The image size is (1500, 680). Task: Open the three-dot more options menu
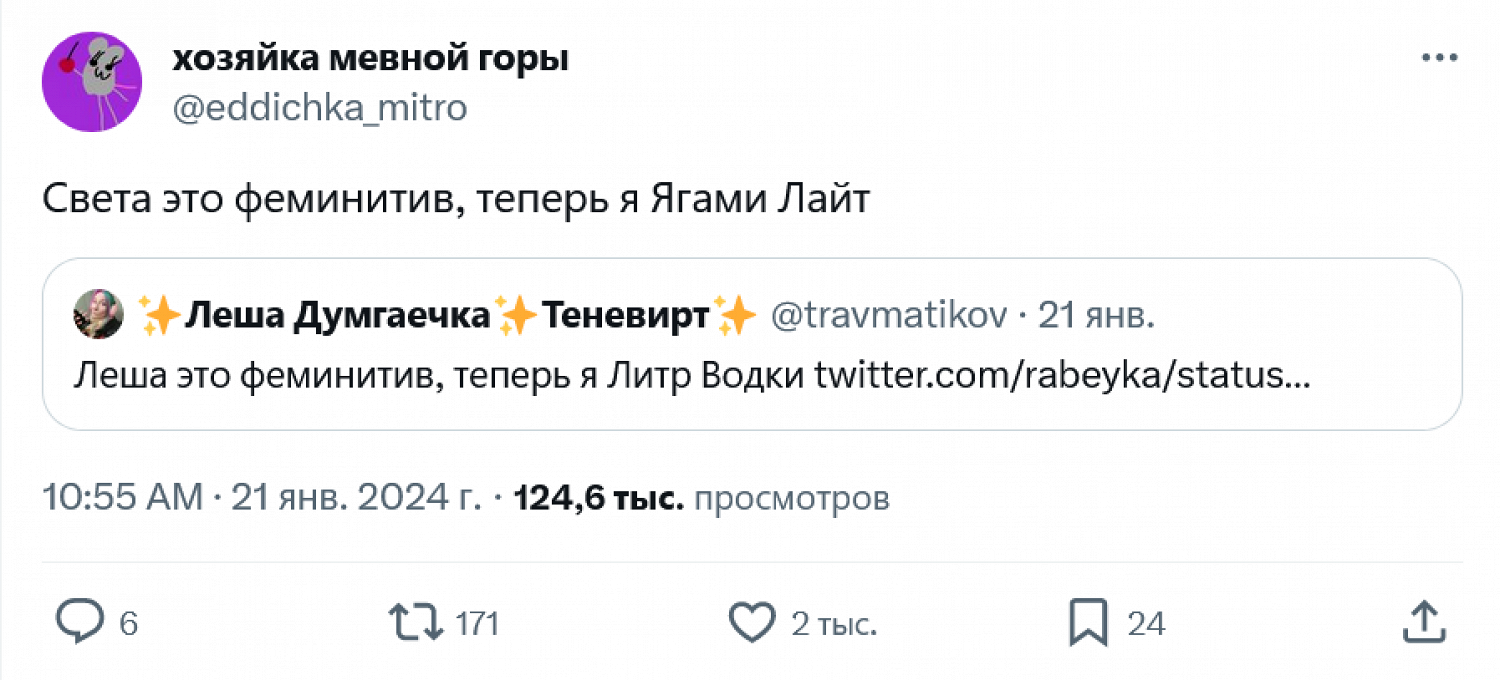click(x=1440, y=60)
